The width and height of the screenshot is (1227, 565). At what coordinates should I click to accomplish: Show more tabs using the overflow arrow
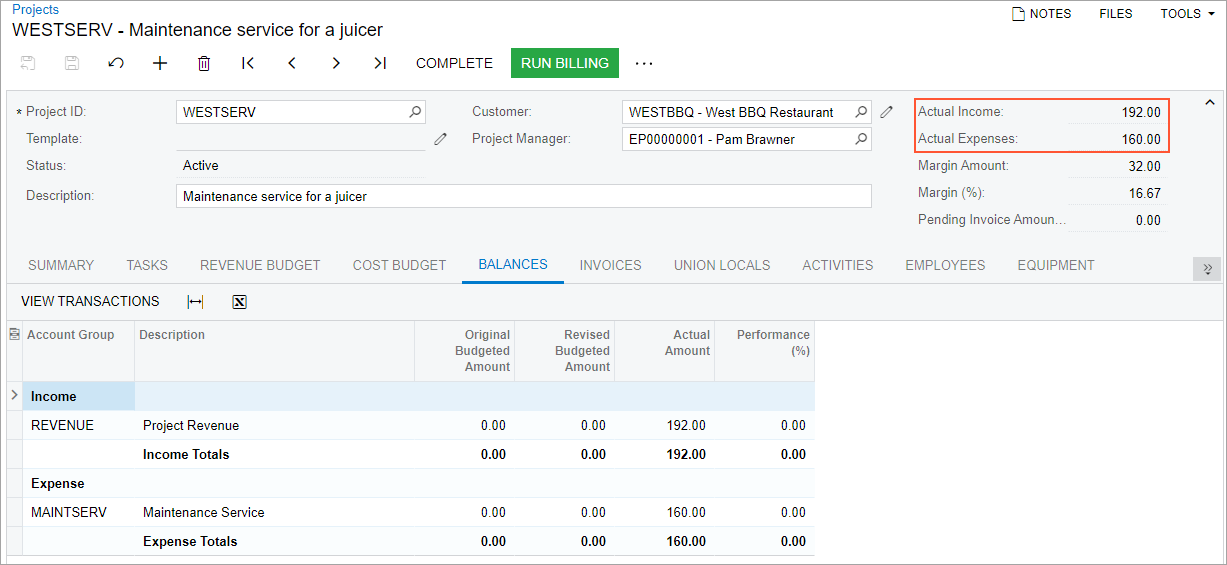point(1206,268)
